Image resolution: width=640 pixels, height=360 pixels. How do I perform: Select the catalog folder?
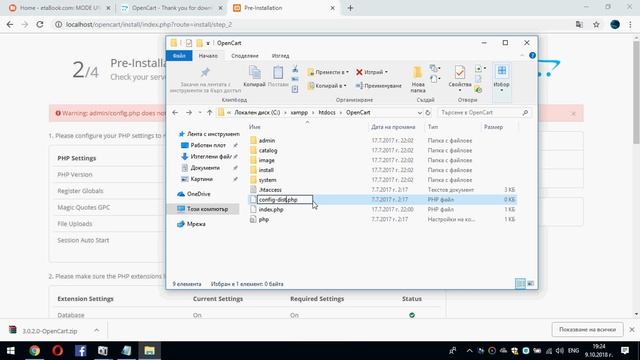click(x=268, y=150)
